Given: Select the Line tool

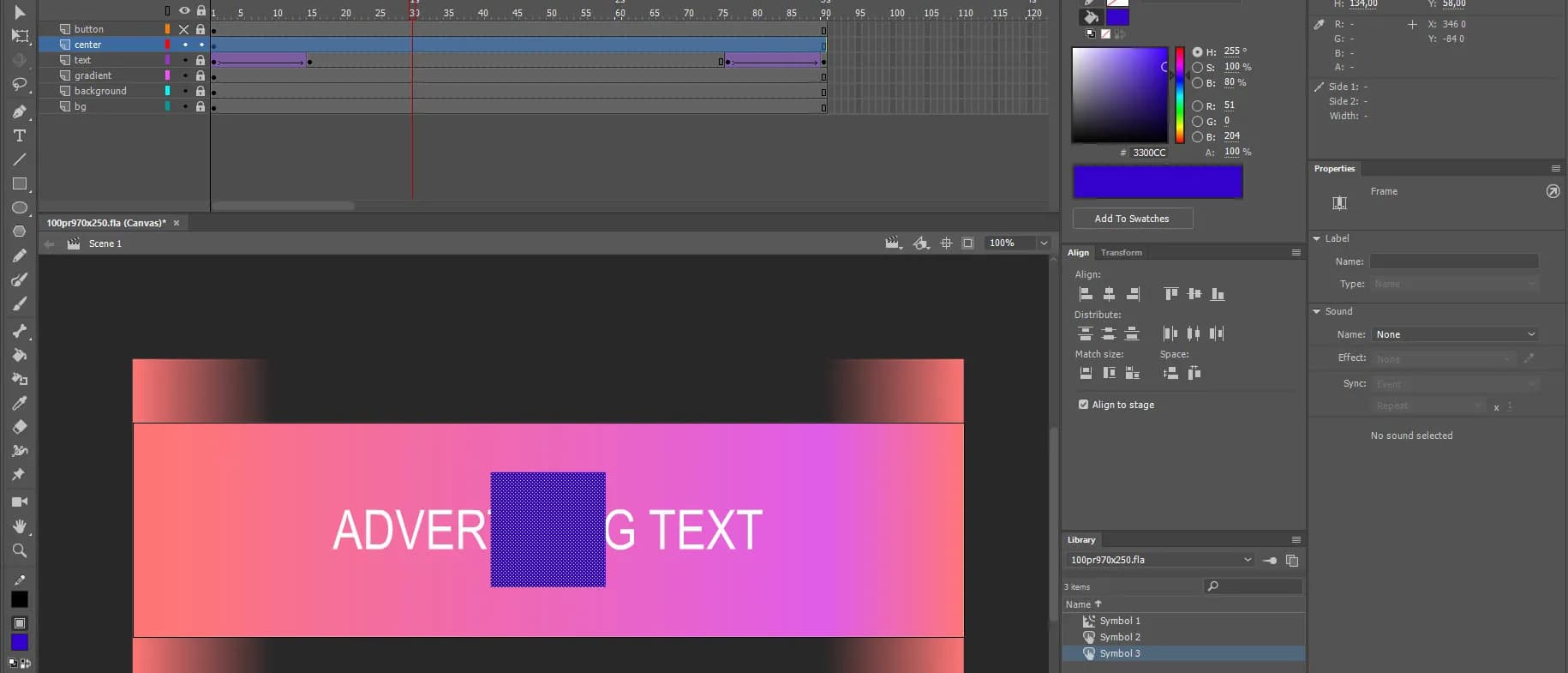Looking at the screenshot, I should tap(20, 159).
